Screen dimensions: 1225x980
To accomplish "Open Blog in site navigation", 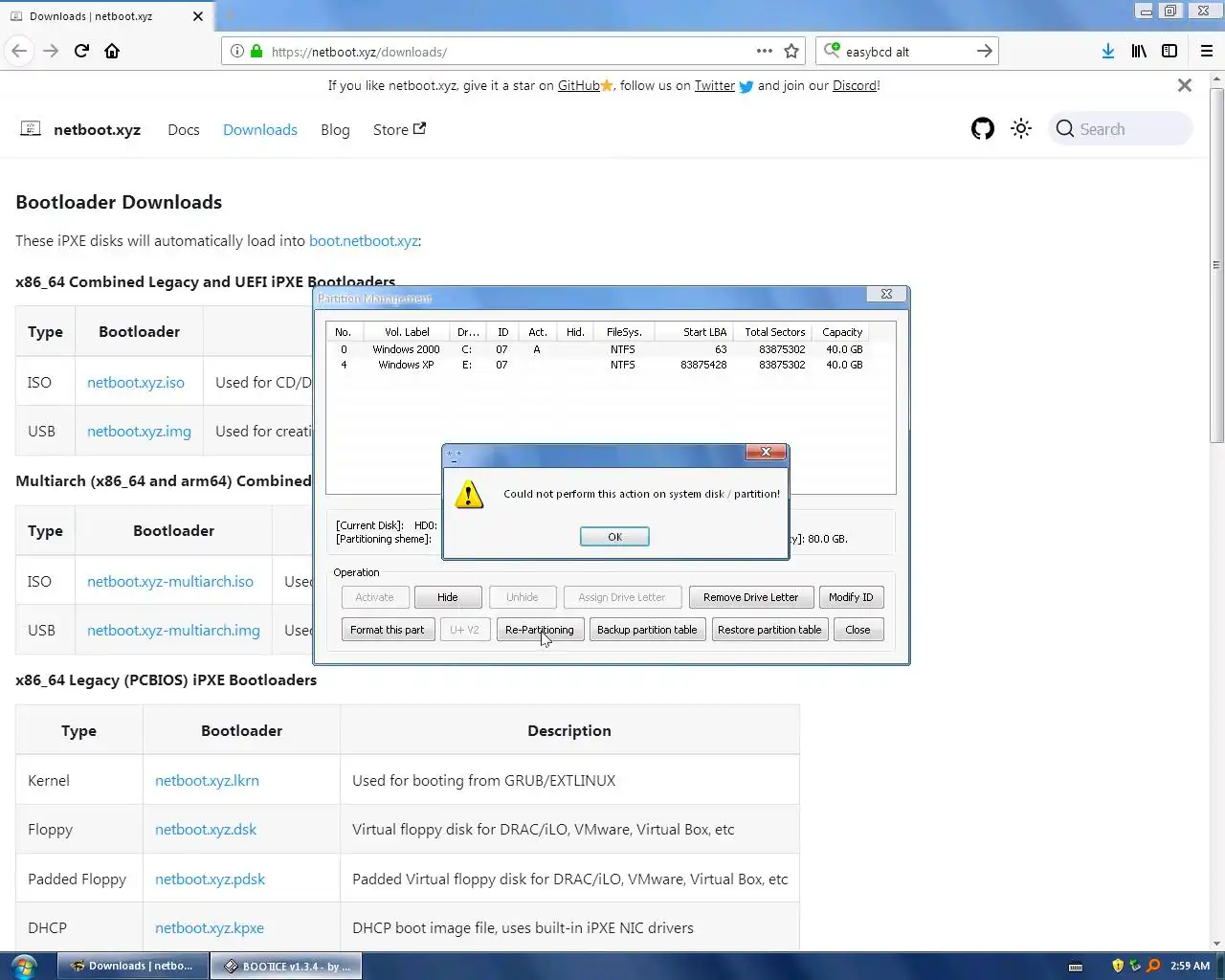I will 335,129.
